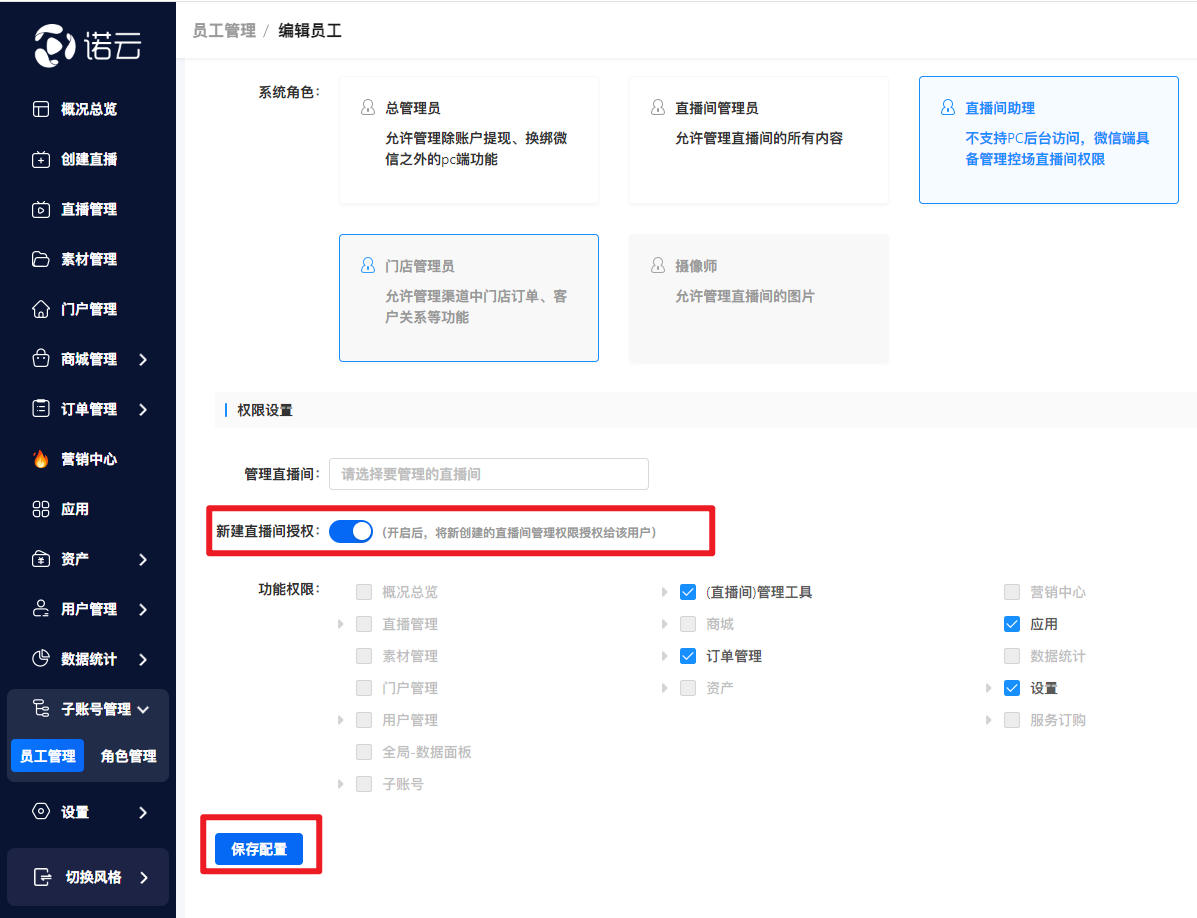Click the 创建直播 icon in sidebar
This screenshot has height=918, width=1197.
(41, 159)
